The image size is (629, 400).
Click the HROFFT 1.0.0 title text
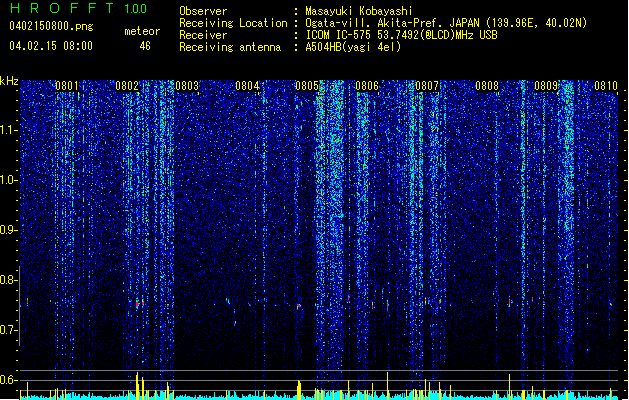[x=79, y=8]
